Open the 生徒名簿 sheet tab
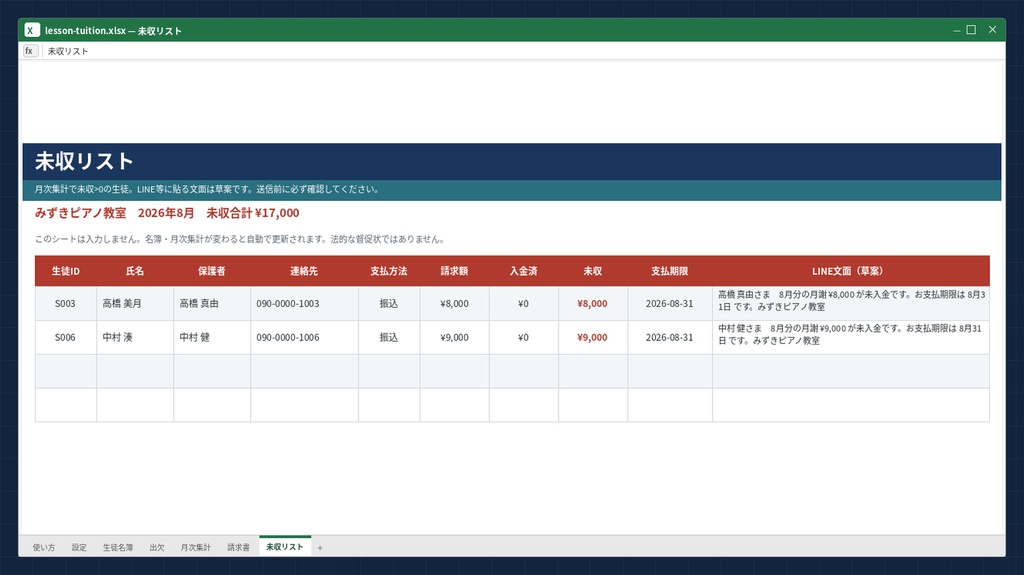The height and width of the screenshot is (575, 1024). tap(118, 548)
